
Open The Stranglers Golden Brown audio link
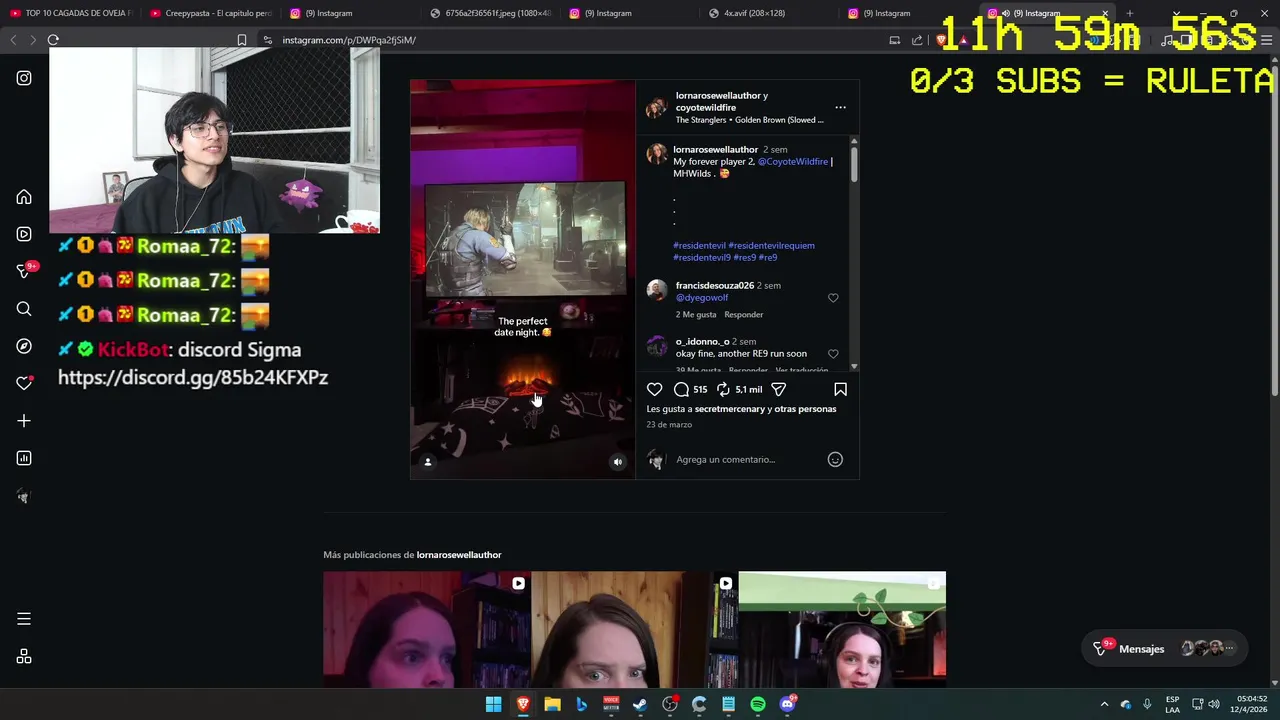coord(750,120)
